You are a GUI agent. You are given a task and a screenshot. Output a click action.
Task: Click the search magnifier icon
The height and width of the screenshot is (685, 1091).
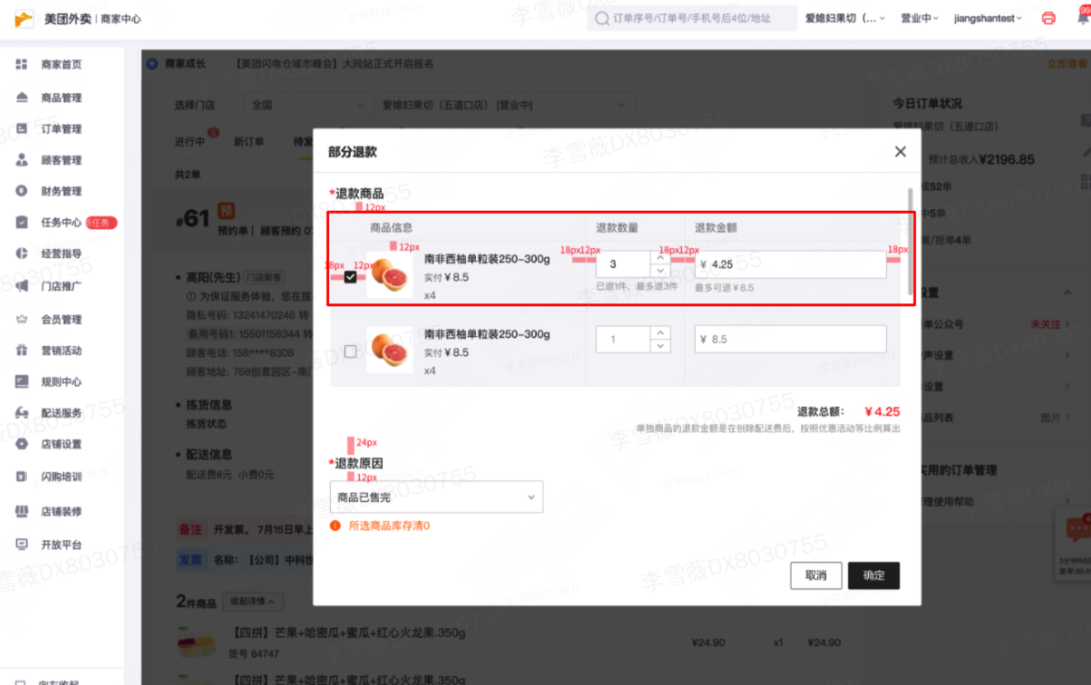coord(602,18)
